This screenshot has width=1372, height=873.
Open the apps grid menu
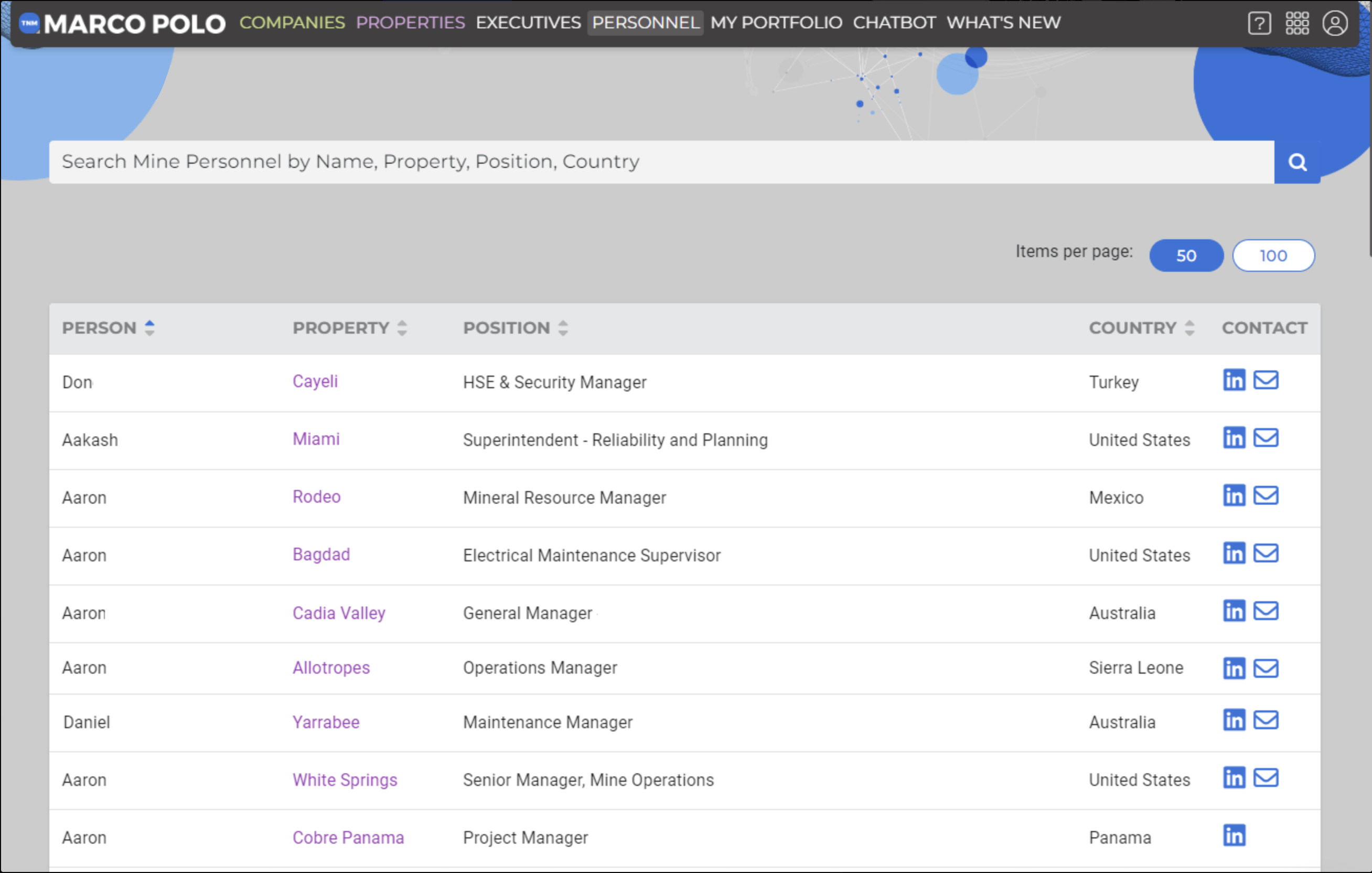pos(1297,24)
